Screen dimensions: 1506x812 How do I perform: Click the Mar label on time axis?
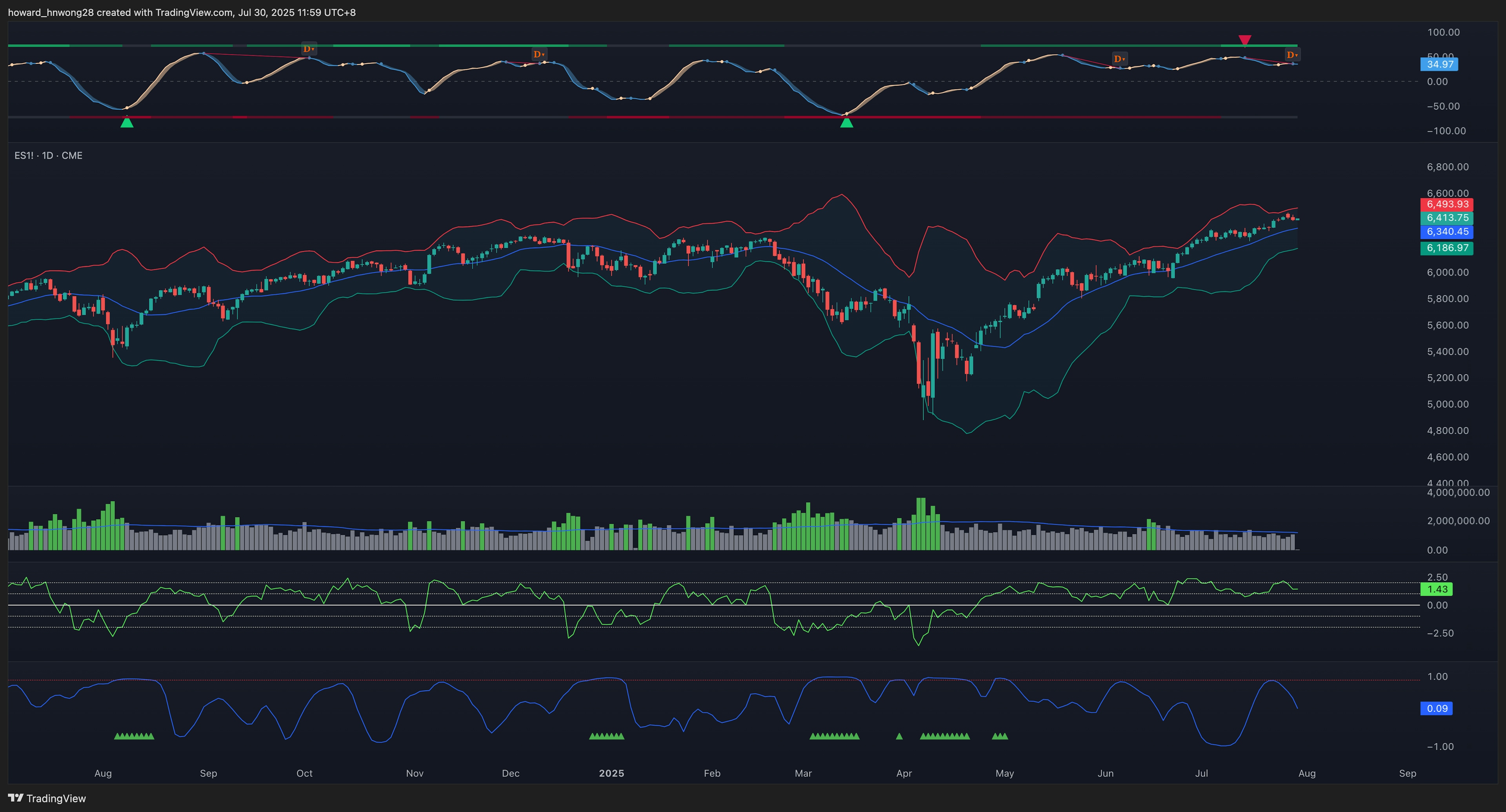pos(803,773)
